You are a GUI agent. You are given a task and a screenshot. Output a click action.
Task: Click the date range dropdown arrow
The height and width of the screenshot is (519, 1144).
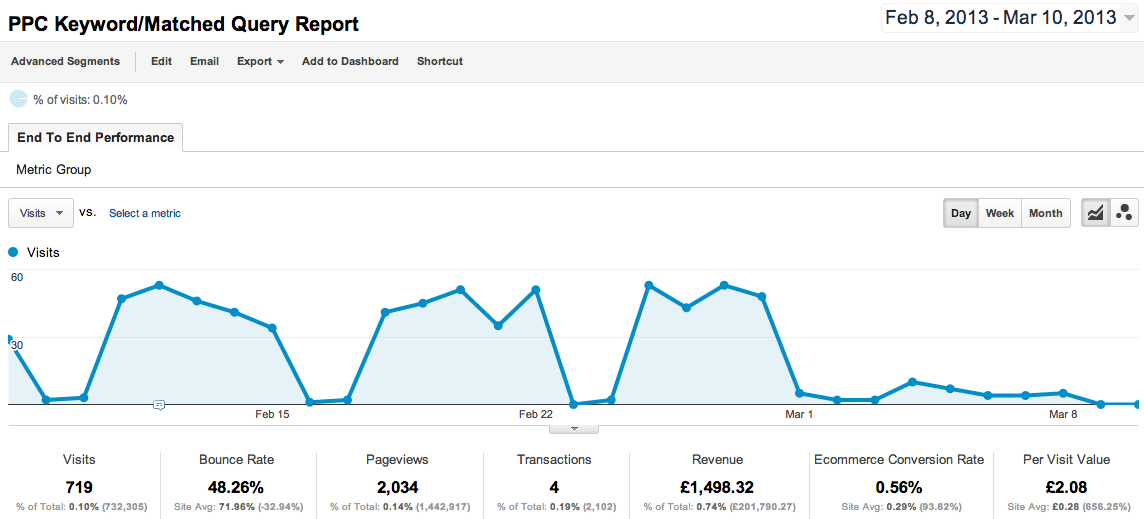point(1129,19)
